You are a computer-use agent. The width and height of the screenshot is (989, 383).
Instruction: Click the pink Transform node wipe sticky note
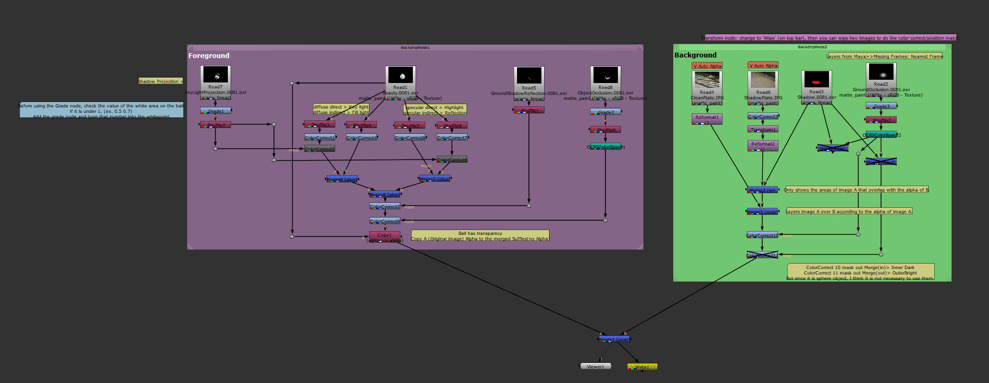[830, 38]
